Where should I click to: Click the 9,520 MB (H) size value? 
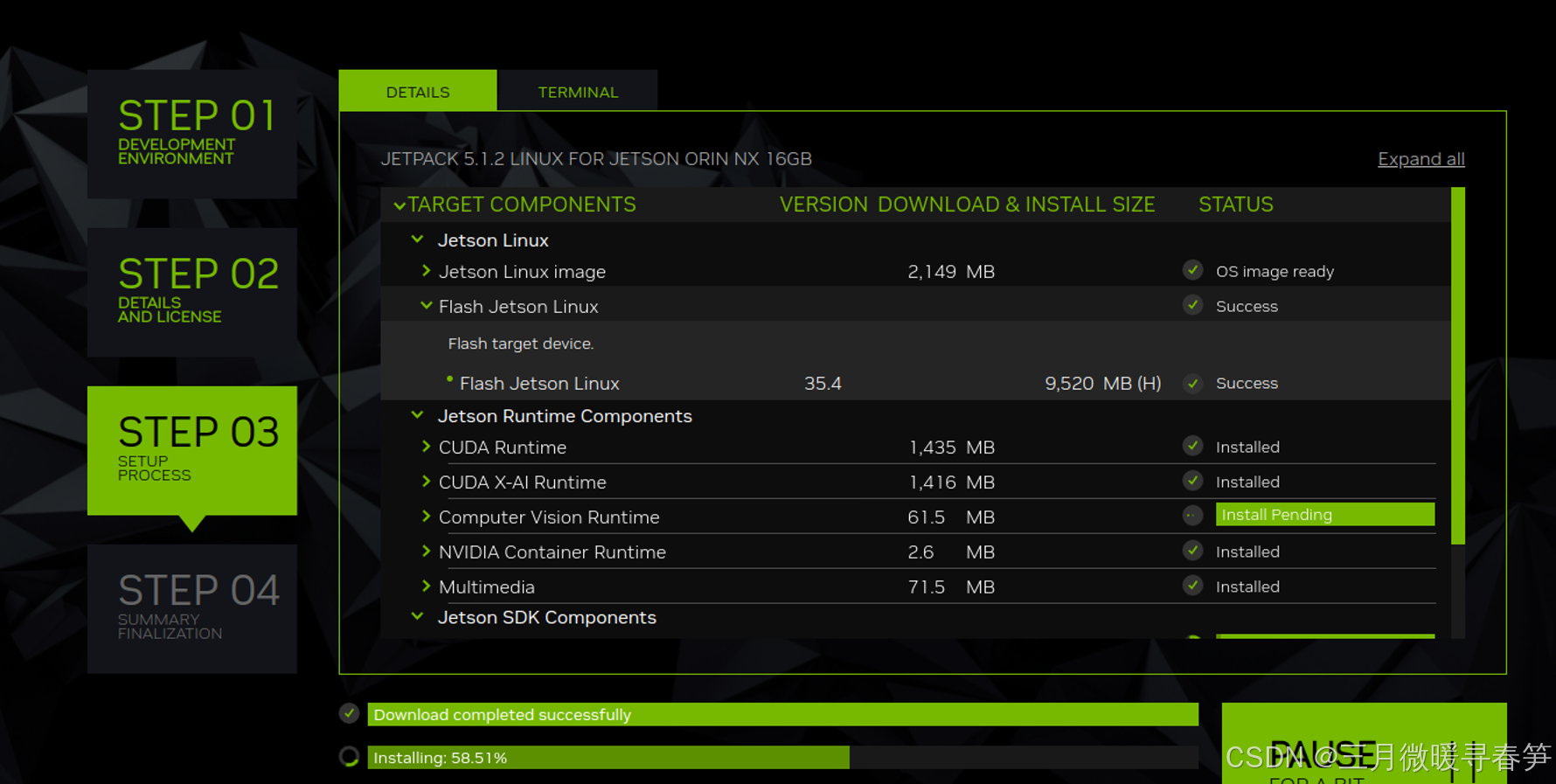tap(1103, 384)
